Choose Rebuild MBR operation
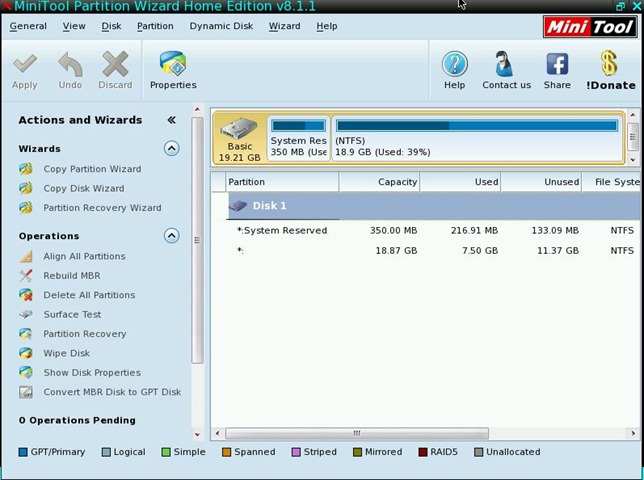This screenshot has height=480, width=644. [72, 276]
